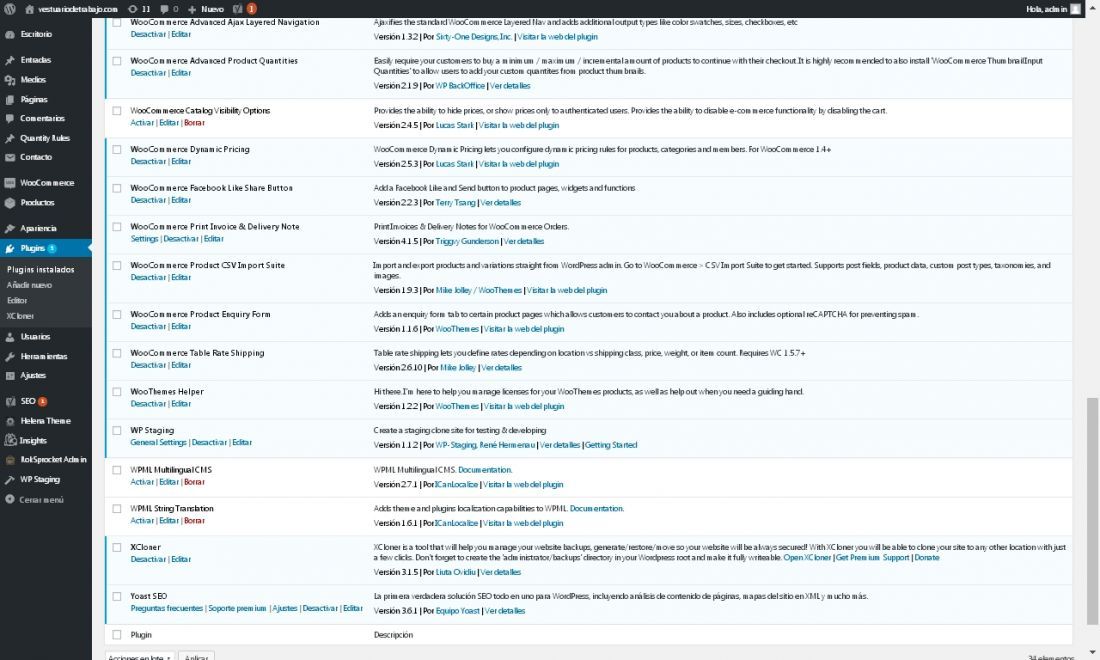
Task: Click the Insights sidebar icon
Action: tap(10, 440)
